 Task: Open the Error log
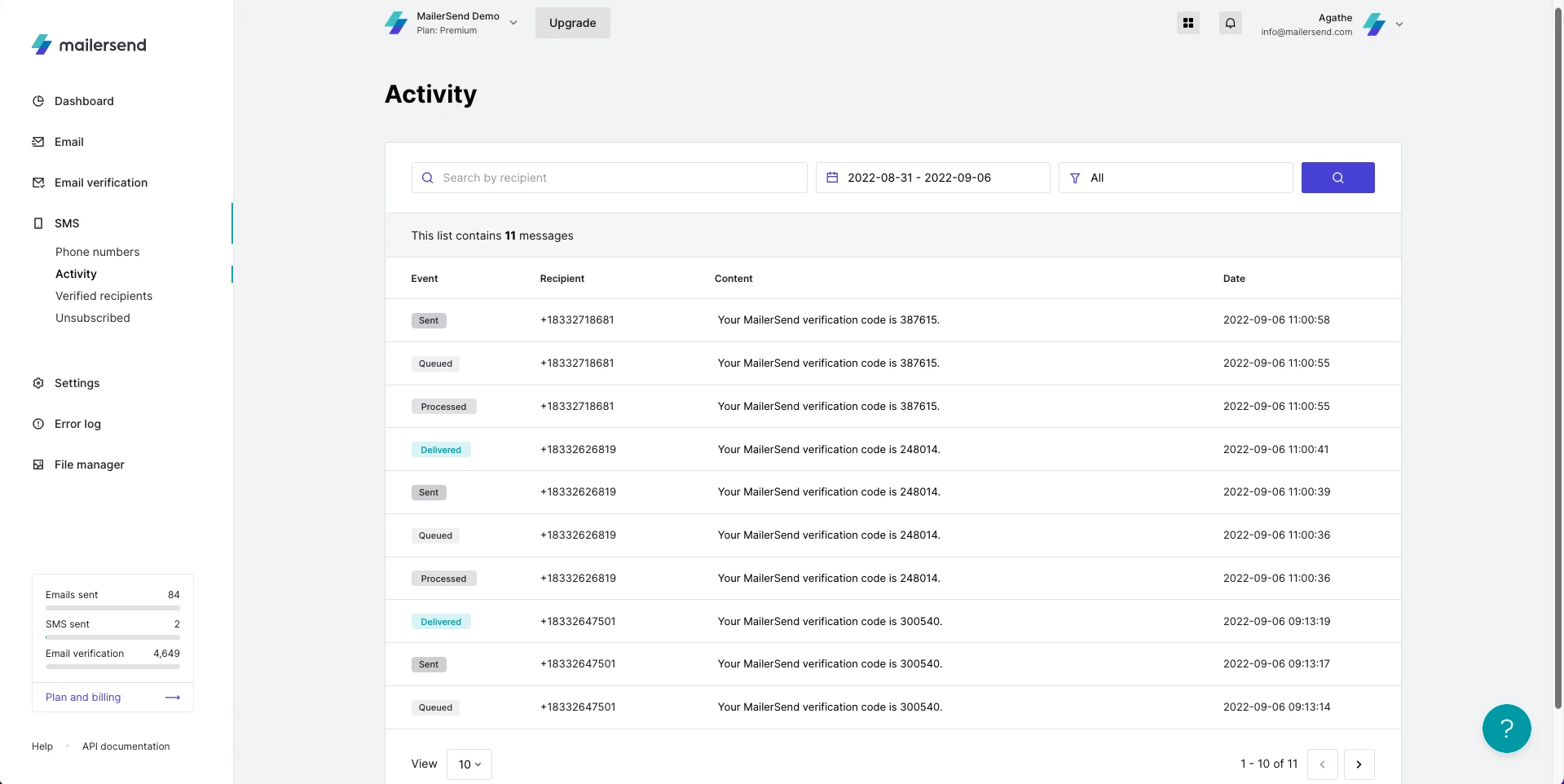tap(77, 424)
